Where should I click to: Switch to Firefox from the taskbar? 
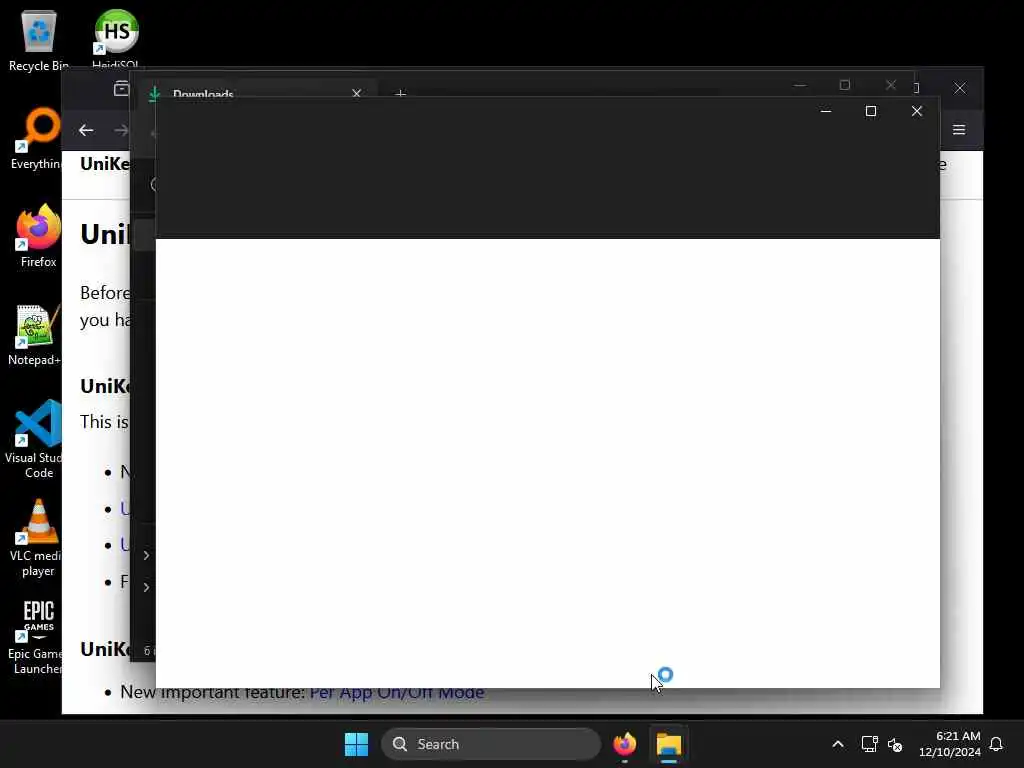pyautogui.click(x=625, y=744)
